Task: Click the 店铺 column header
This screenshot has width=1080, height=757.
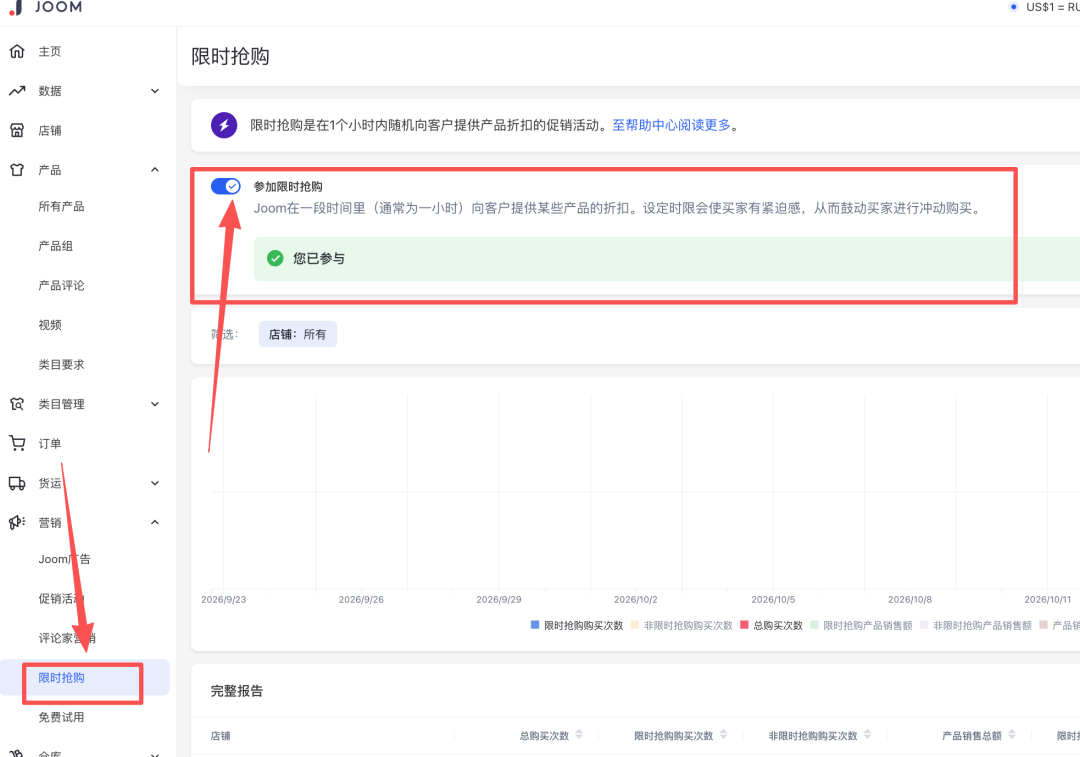Action: [x=220, y=736]
